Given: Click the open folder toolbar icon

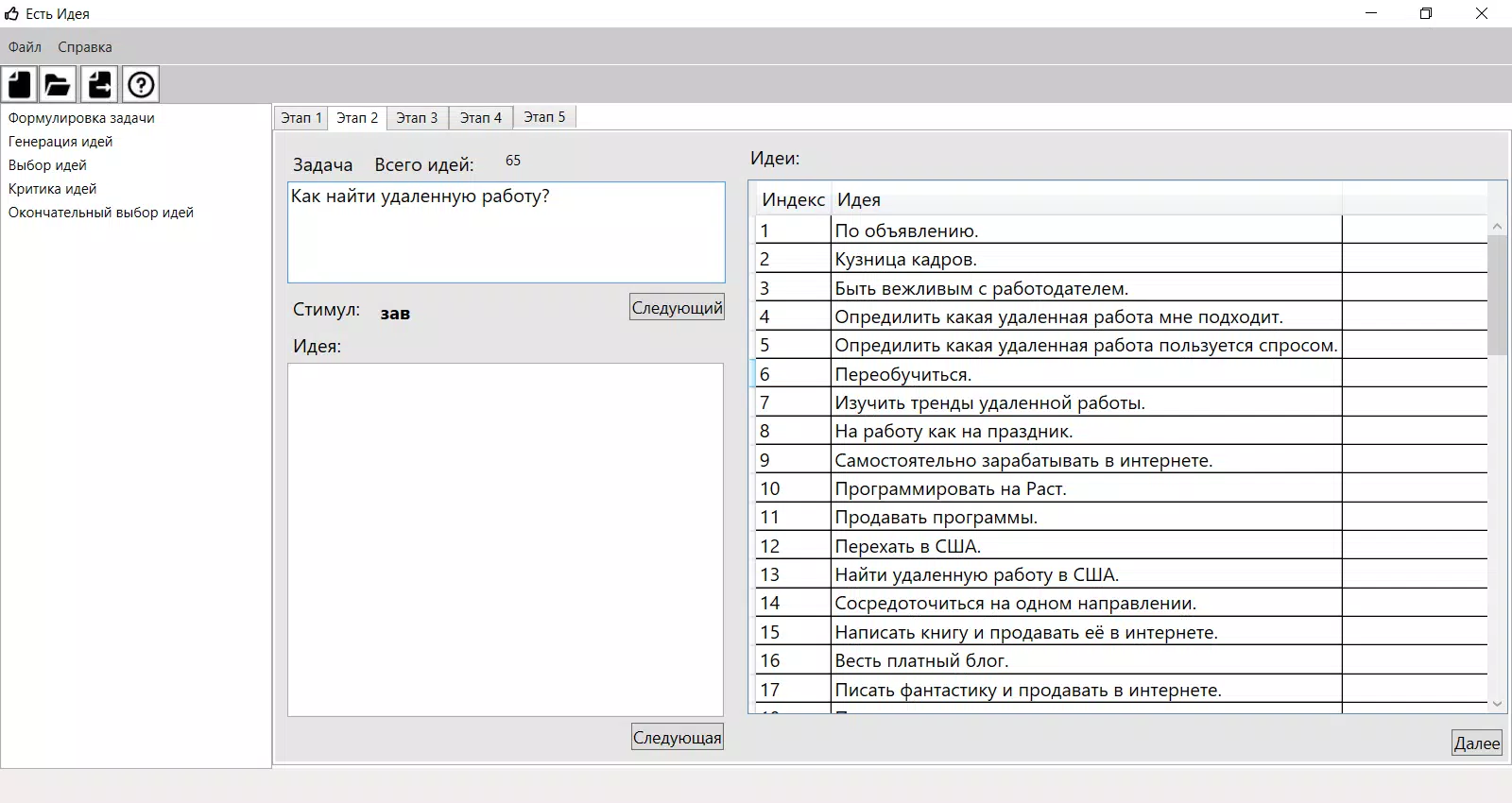Looking at the screenshot, I should (x=59, y=84).
